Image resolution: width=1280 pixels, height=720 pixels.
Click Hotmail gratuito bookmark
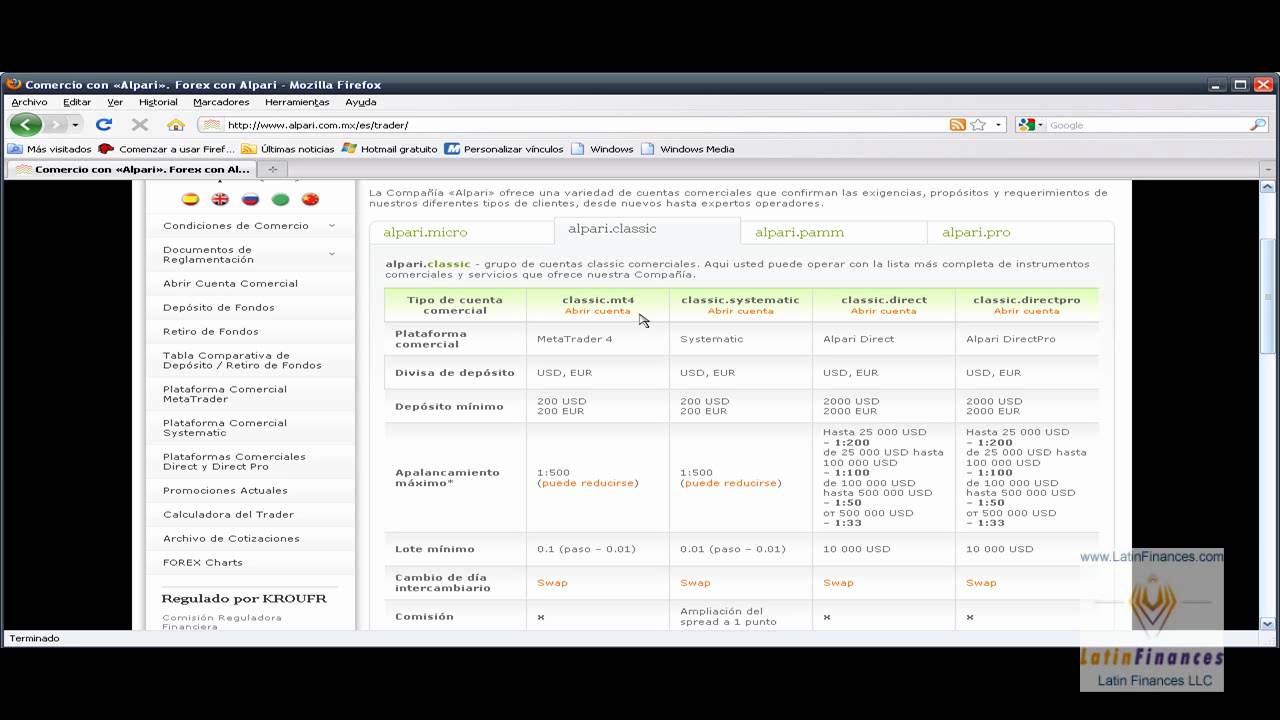point(390,149)
